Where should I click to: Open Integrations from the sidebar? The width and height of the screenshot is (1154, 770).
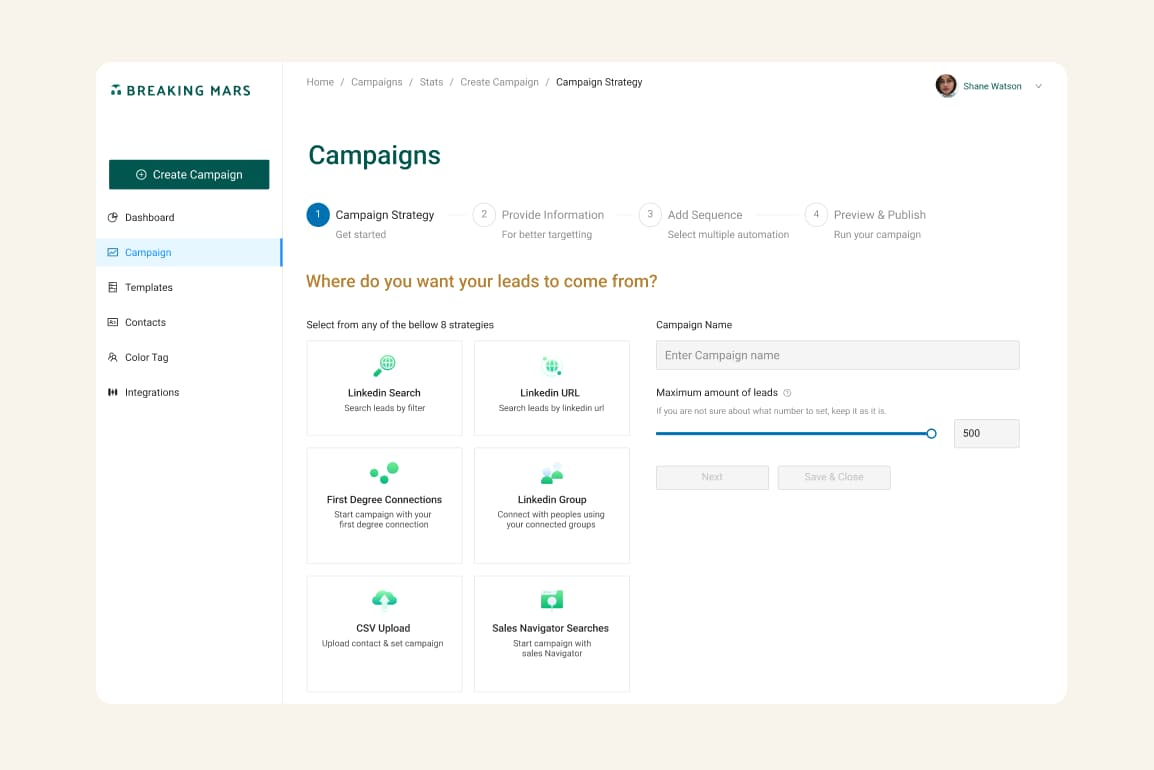(151, 392)
